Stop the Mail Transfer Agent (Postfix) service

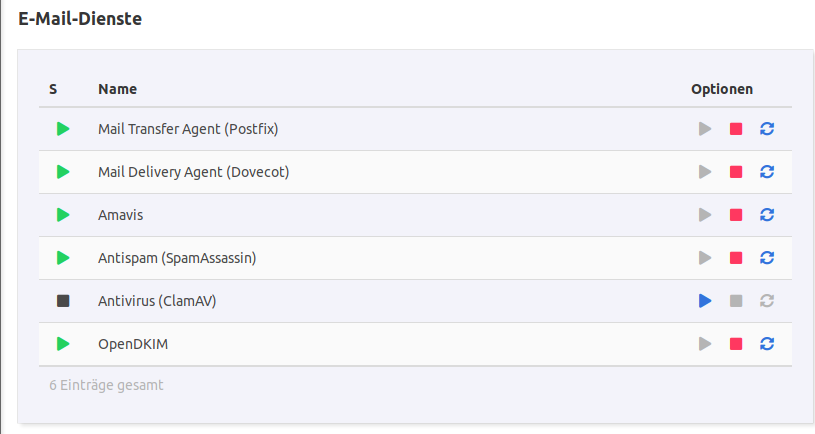tap(736, 129)
